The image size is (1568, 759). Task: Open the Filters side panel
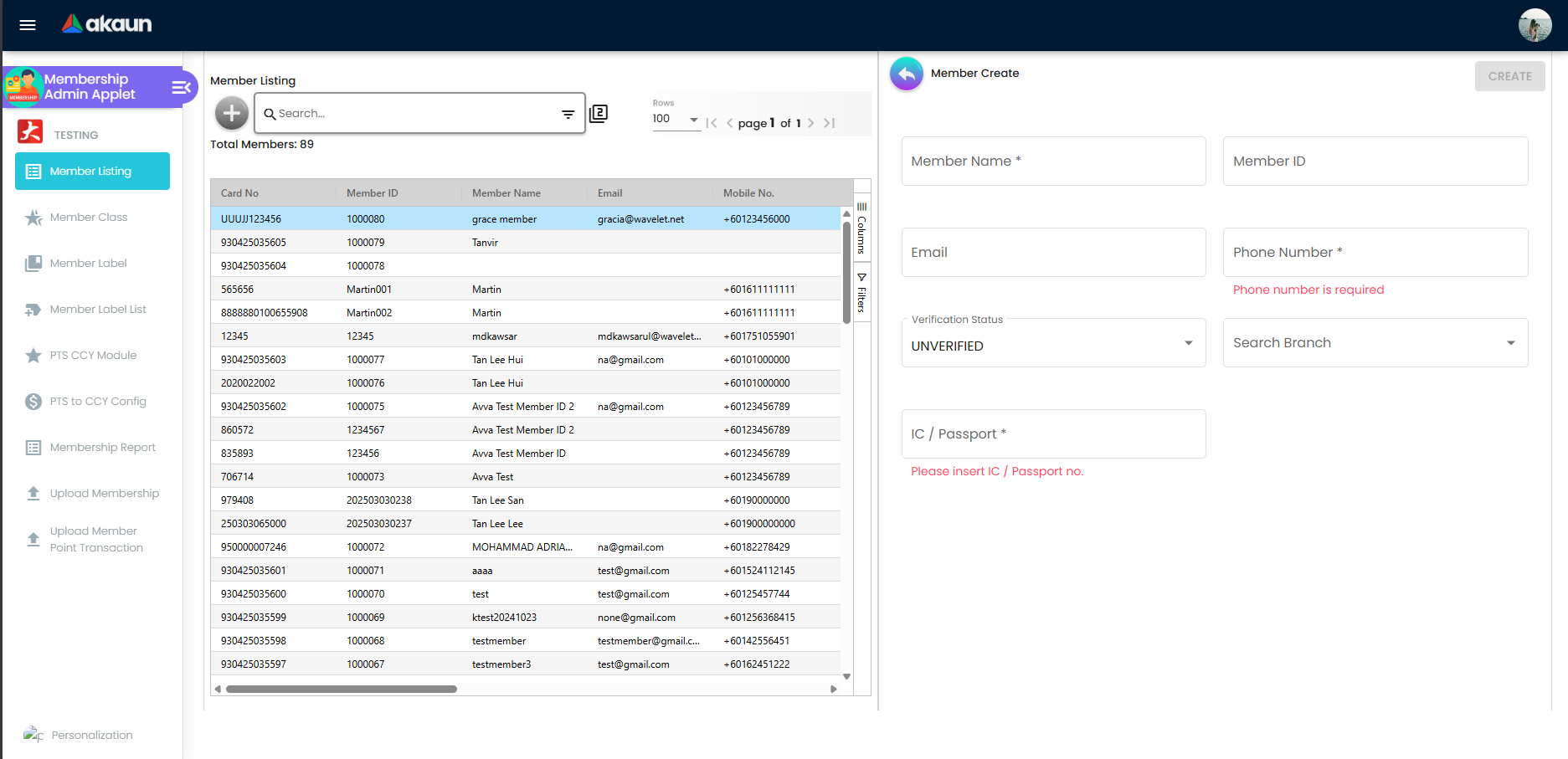click(x=861, y=293)
